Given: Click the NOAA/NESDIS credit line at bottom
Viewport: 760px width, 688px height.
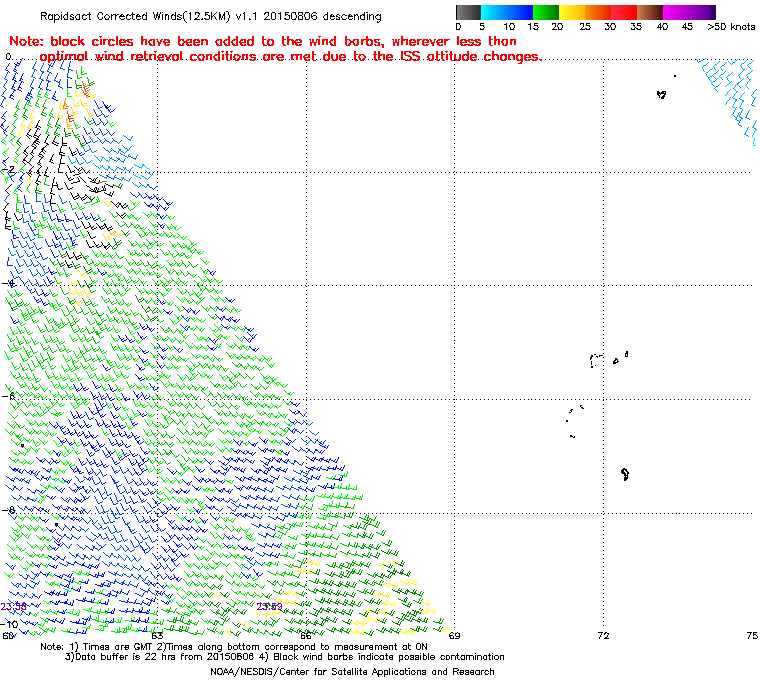Looking at the screenshot, I should pyautogui.click(x=352, y=672).
